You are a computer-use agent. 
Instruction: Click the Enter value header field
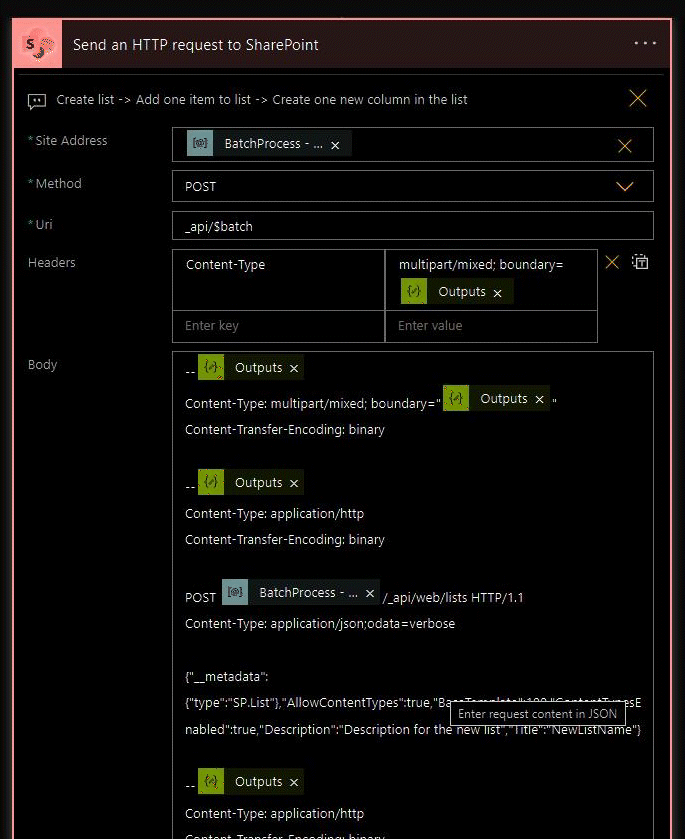coord(491,326)
